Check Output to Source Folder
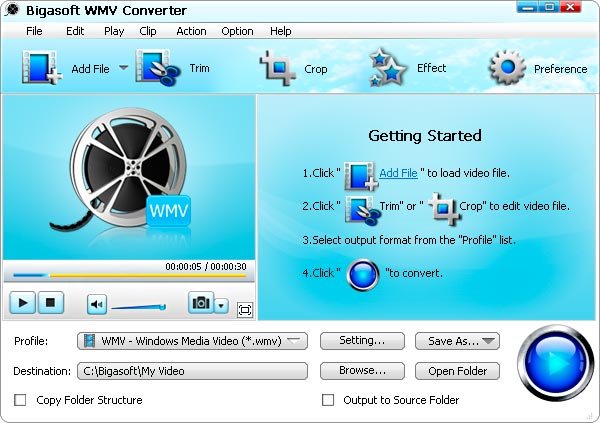 coord(327,400)
